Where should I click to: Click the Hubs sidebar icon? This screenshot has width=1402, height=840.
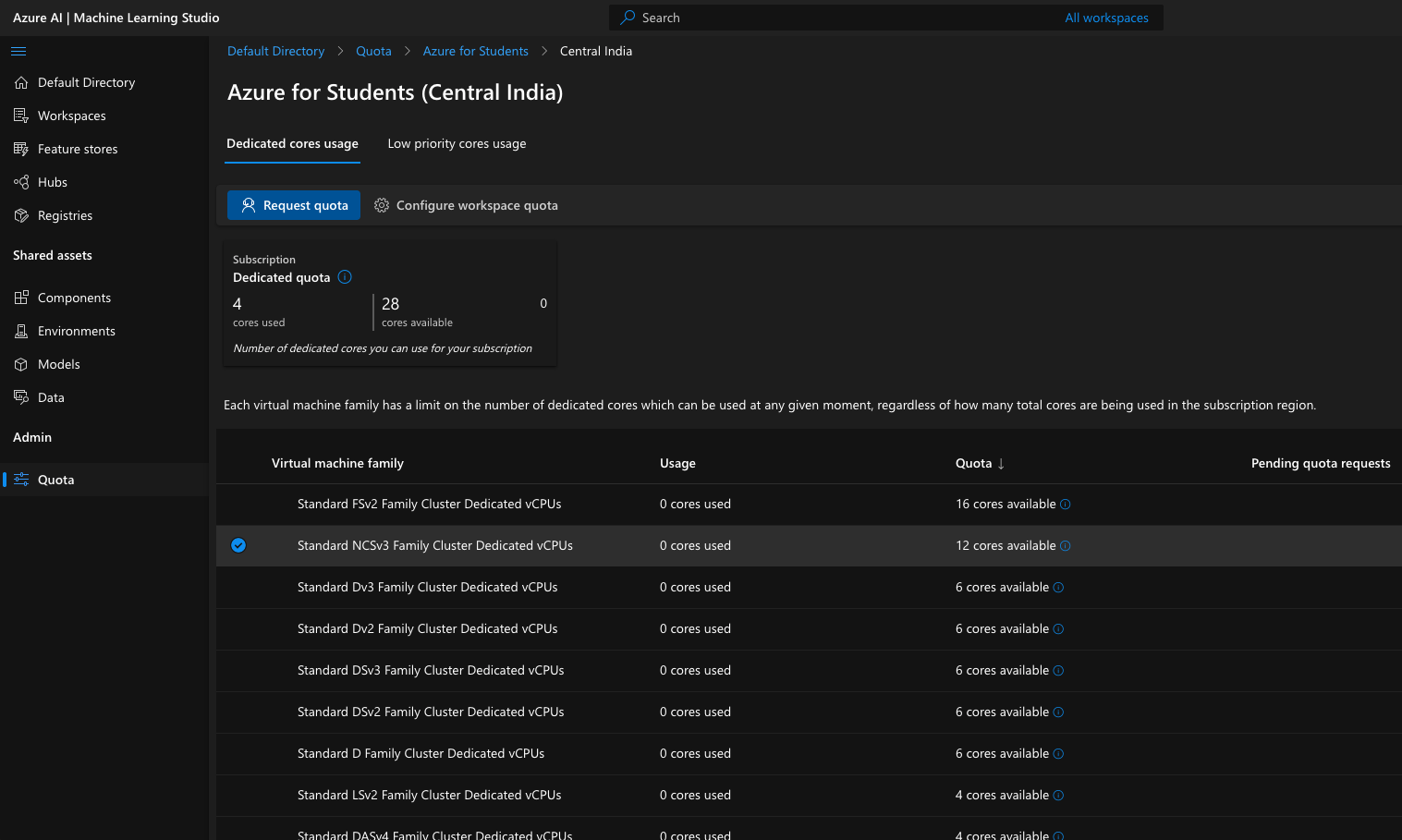tap(21, 182)
